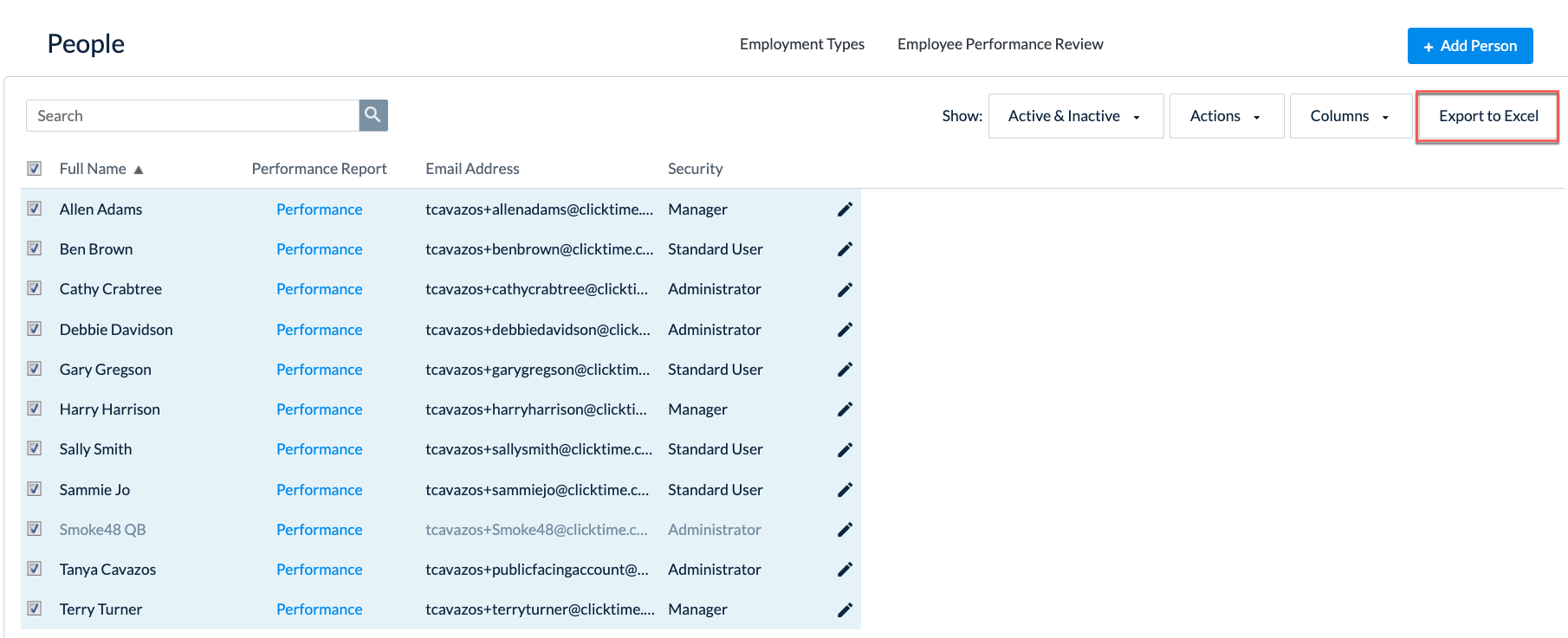Open Terry Turner Performance link
This screenshot has height=638, width=1568.
pyautogui.click(x=320, y=609)
